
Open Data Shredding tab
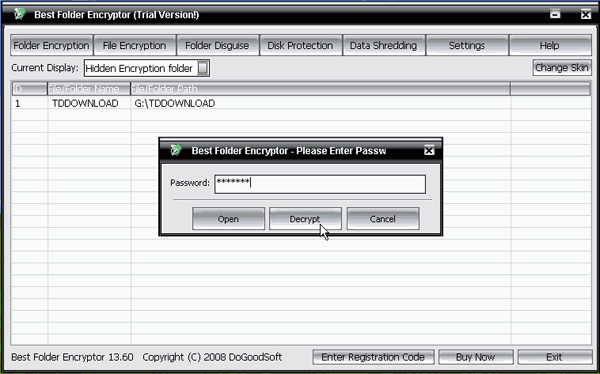pyautogui.click(x=384, y=46)
